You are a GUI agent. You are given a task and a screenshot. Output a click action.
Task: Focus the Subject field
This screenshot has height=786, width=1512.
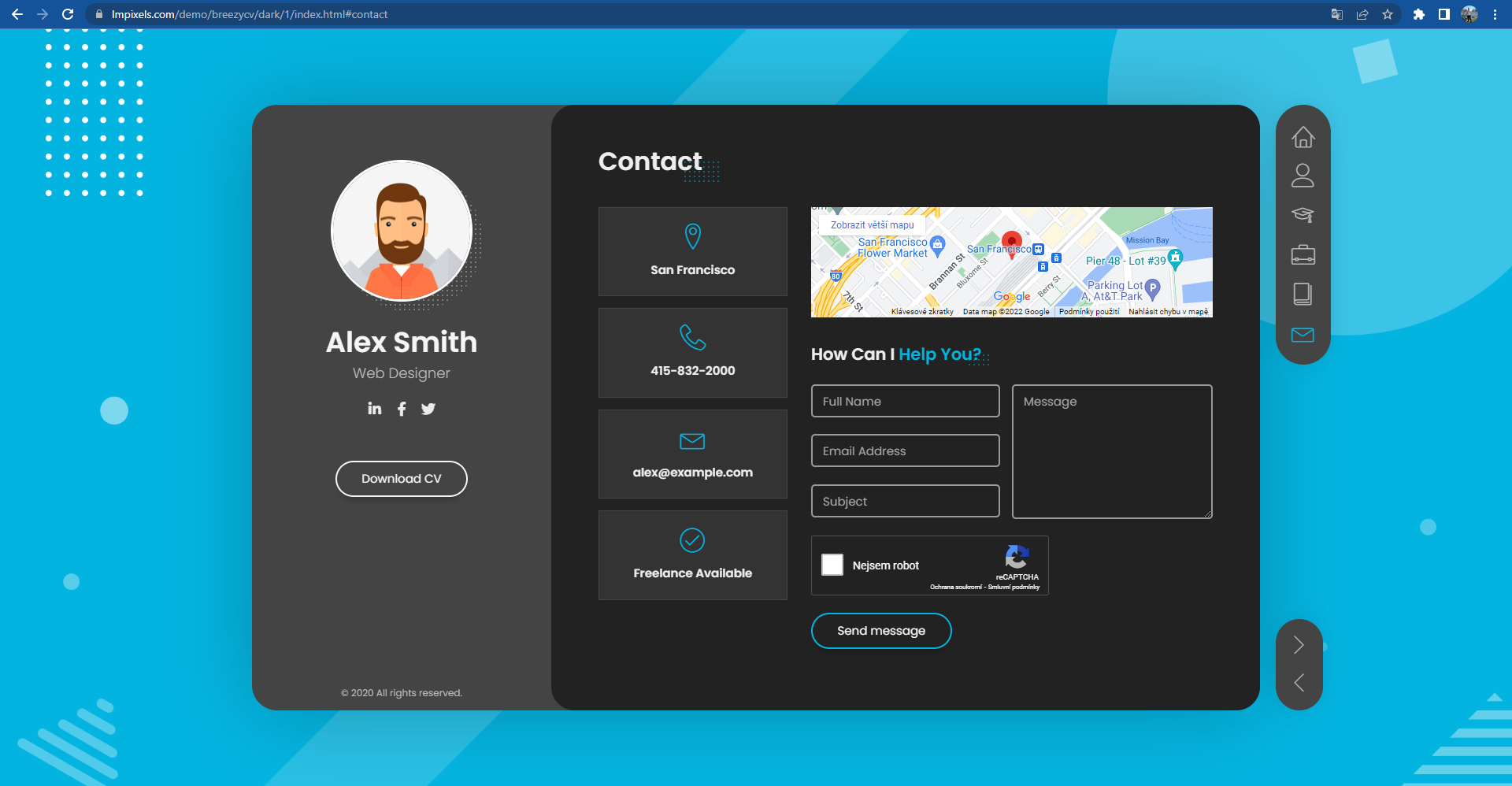coord(906,501)
